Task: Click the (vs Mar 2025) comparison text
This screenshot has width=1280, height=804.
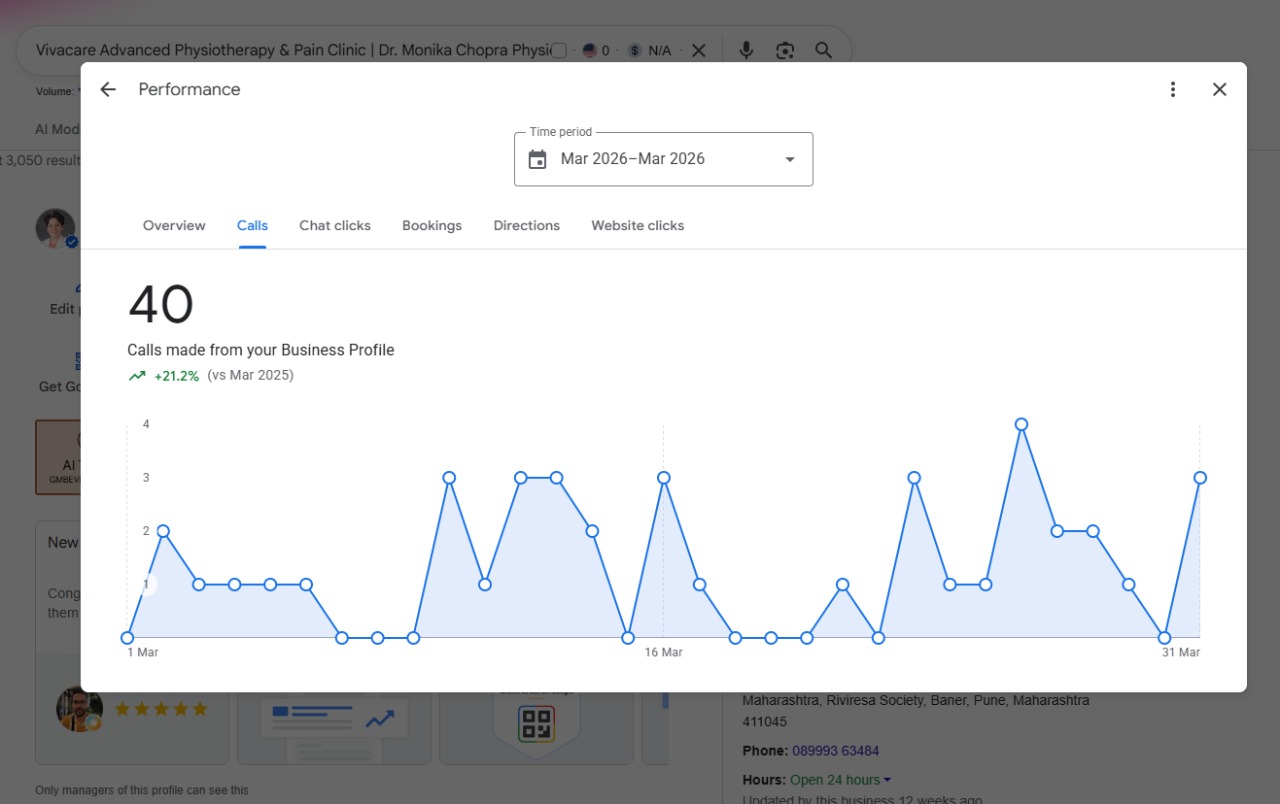Action: 250,375
